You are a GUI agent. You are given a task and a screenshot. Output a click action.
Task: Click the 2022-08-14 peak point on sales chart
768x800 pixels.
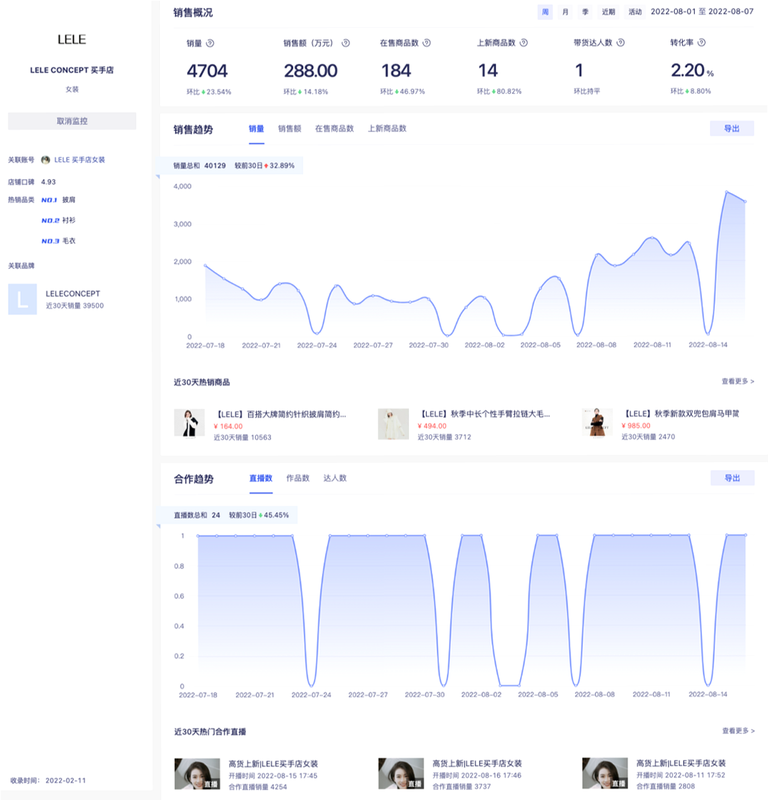click(727, 192)
